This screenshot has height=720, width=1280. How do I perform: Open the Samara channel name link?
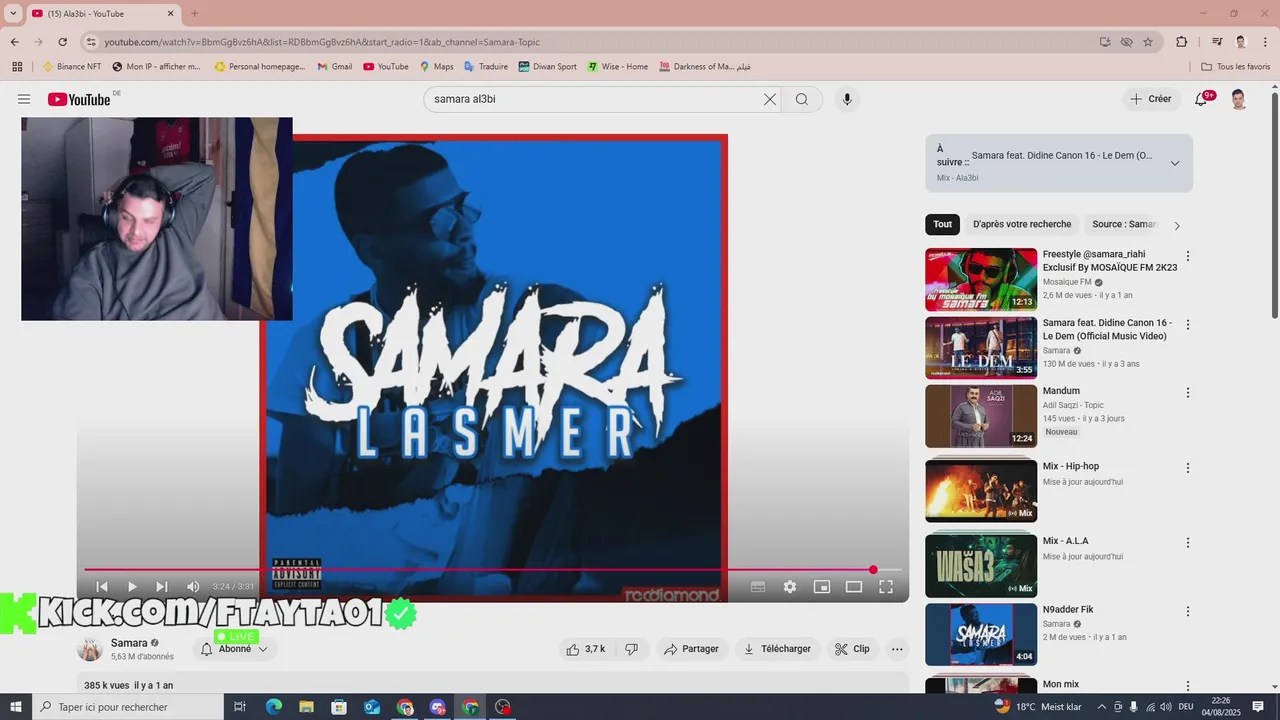129,643
